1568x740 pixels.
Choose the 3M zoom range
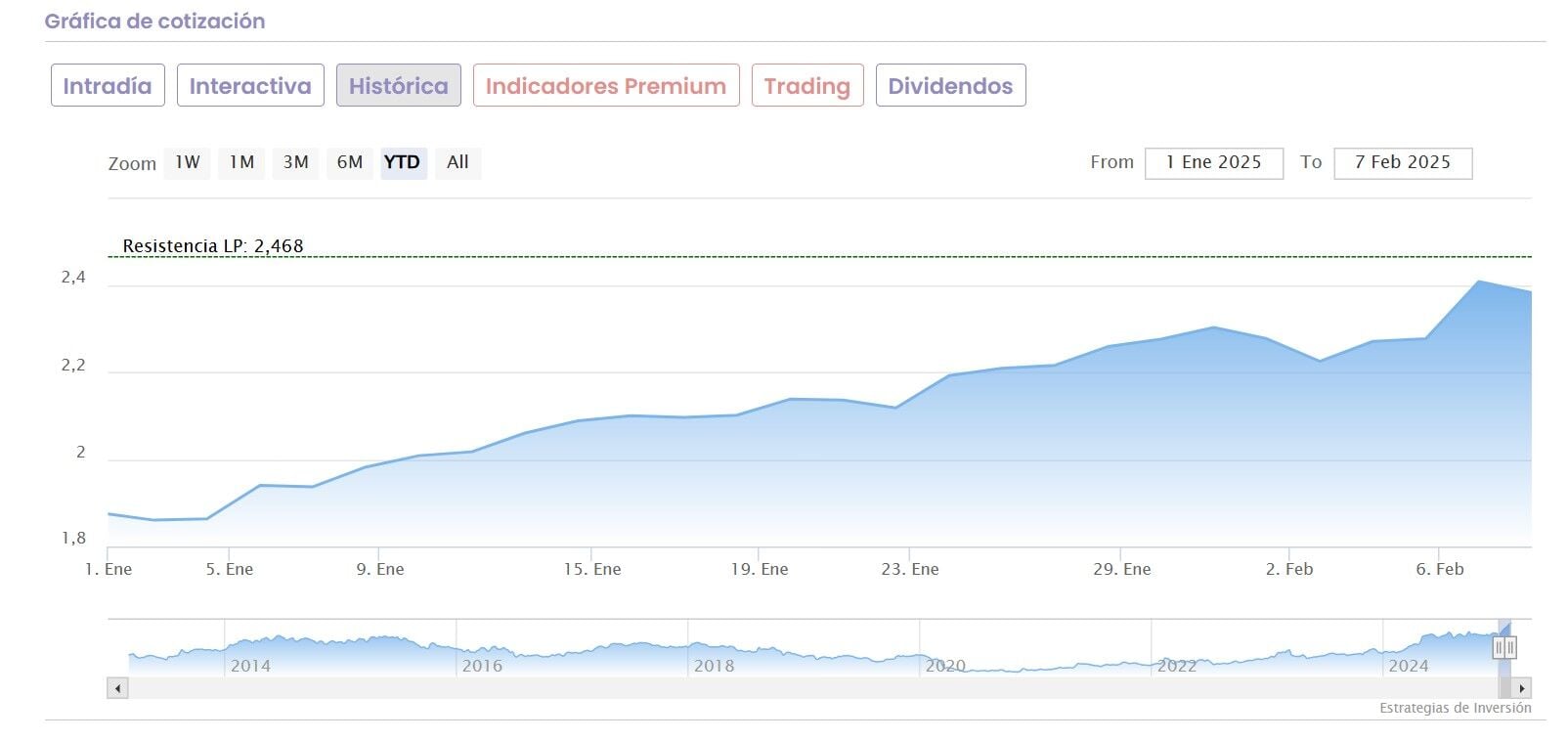coord(295,162)
